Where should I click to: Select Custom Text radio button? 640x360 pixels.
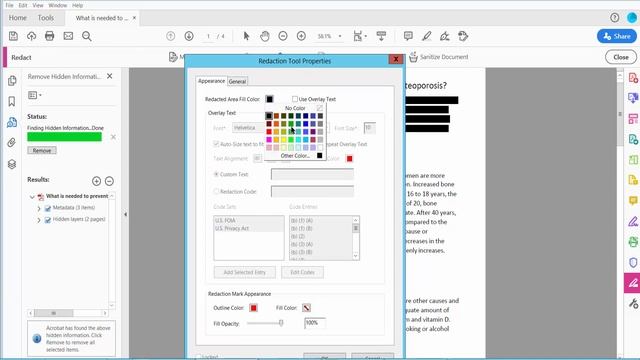click(x=216, y=174)
